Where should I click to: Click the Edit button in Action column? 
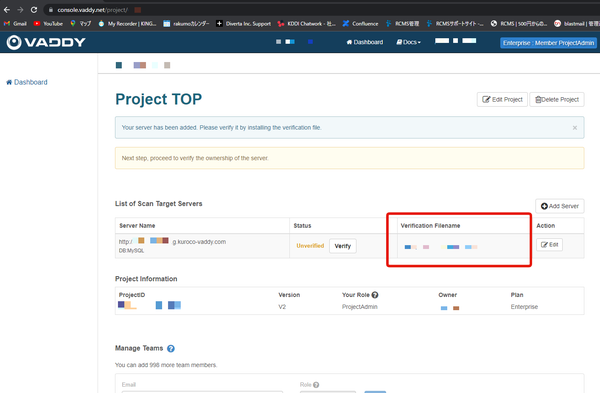(x=549, y=245)
